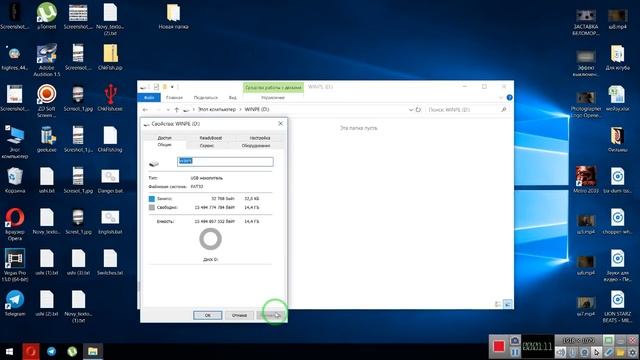Select the Фильмы desktop icon
Image resolution: width=640 pixels, height=360 pixels.
coord(617,139)
